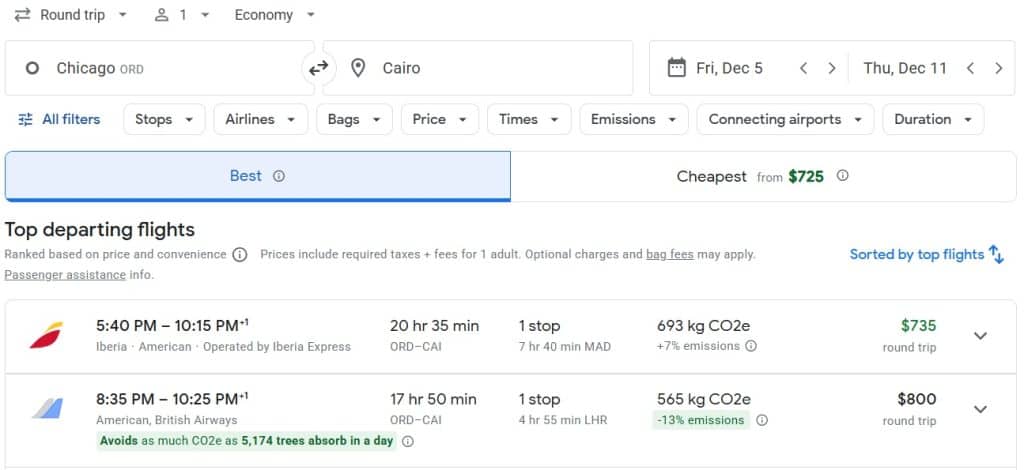Open the bag fees link

[x=669, y=255]
